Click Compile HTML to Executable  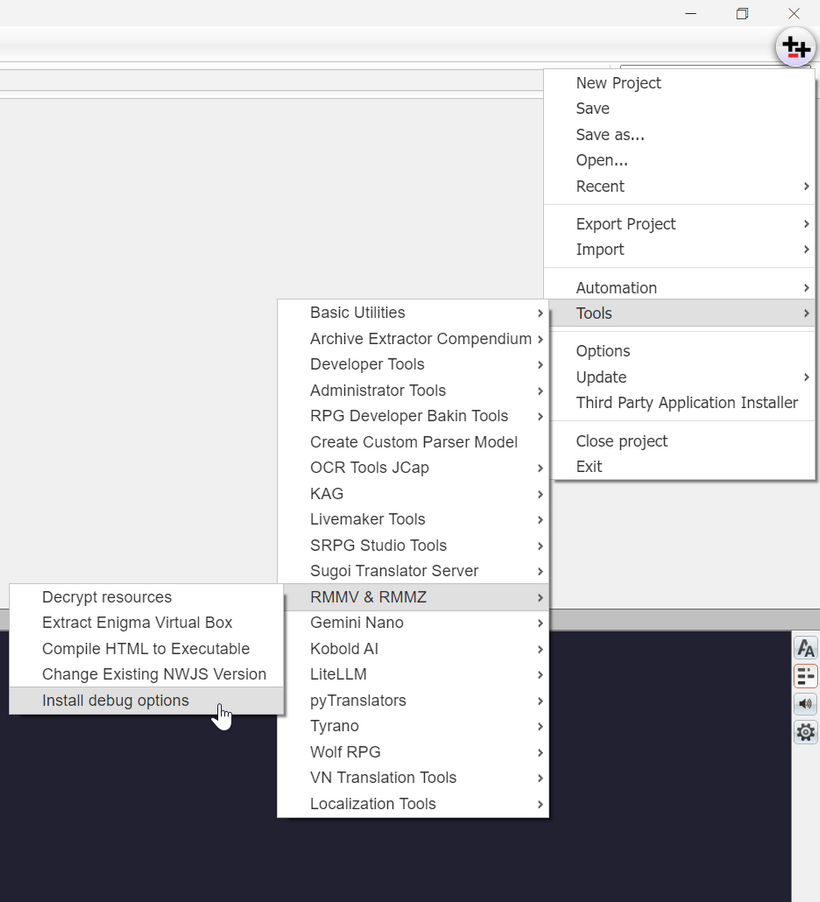point(146,649)
